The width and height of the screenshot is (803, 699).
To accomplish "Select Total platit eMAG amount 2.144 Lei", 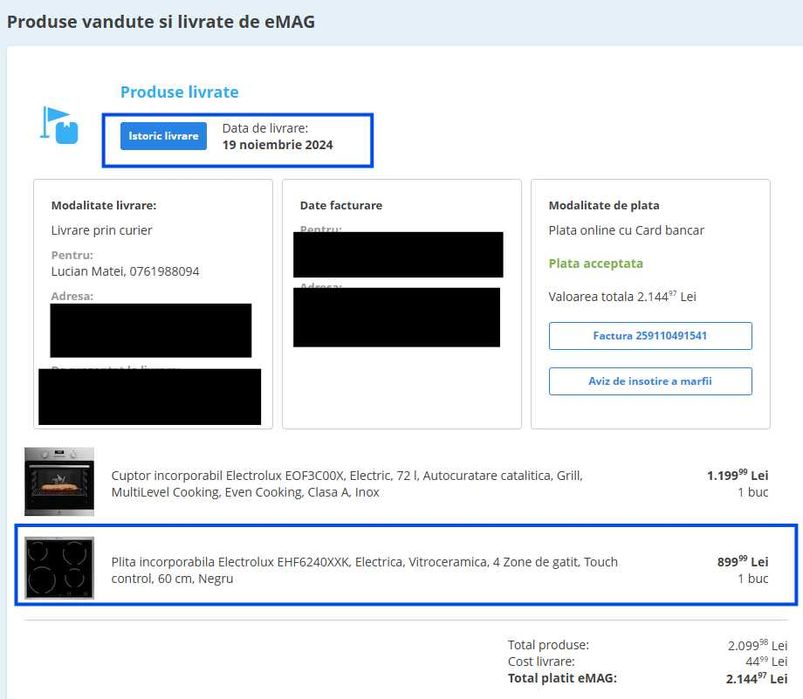I will 756,679.
